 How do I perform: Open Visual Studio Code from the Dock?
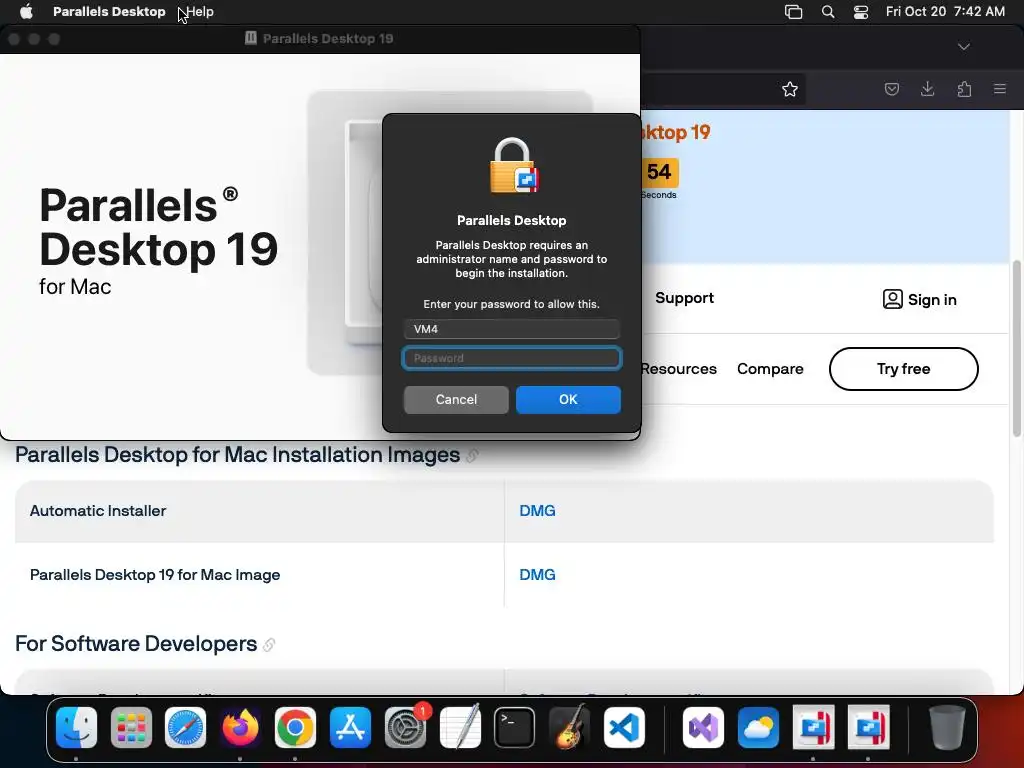pos(624,727)
